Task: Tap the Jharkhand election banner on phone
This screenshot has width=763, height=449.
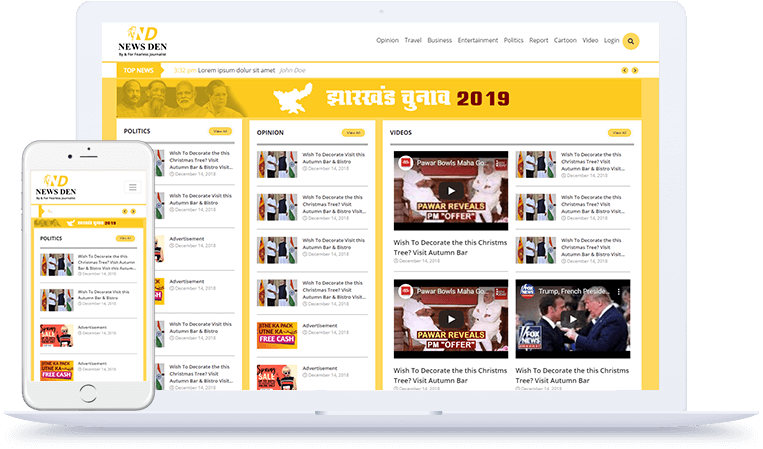Action: 88,223
